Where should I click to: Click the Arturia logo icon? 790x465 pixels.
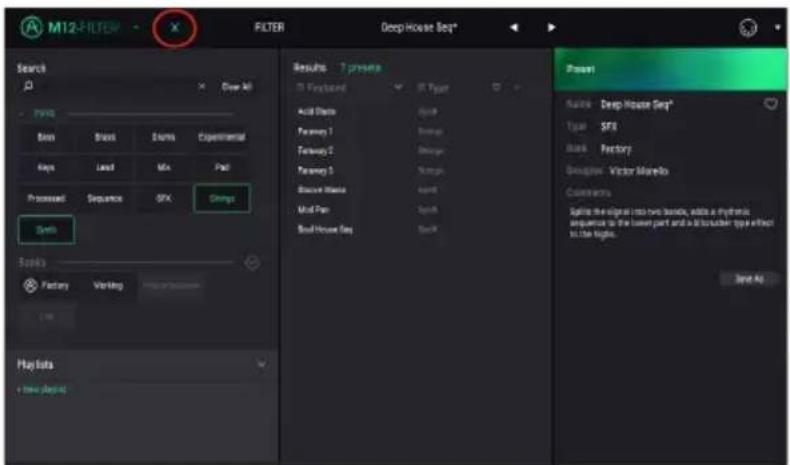[x=31, y=27]
